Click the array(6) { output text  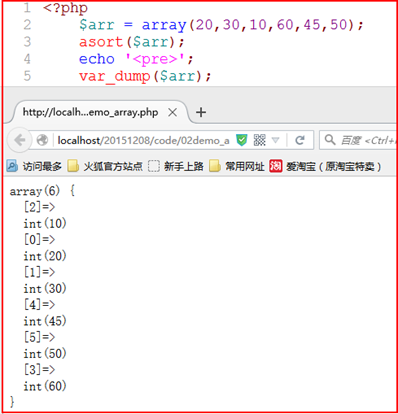pos(42,191)
